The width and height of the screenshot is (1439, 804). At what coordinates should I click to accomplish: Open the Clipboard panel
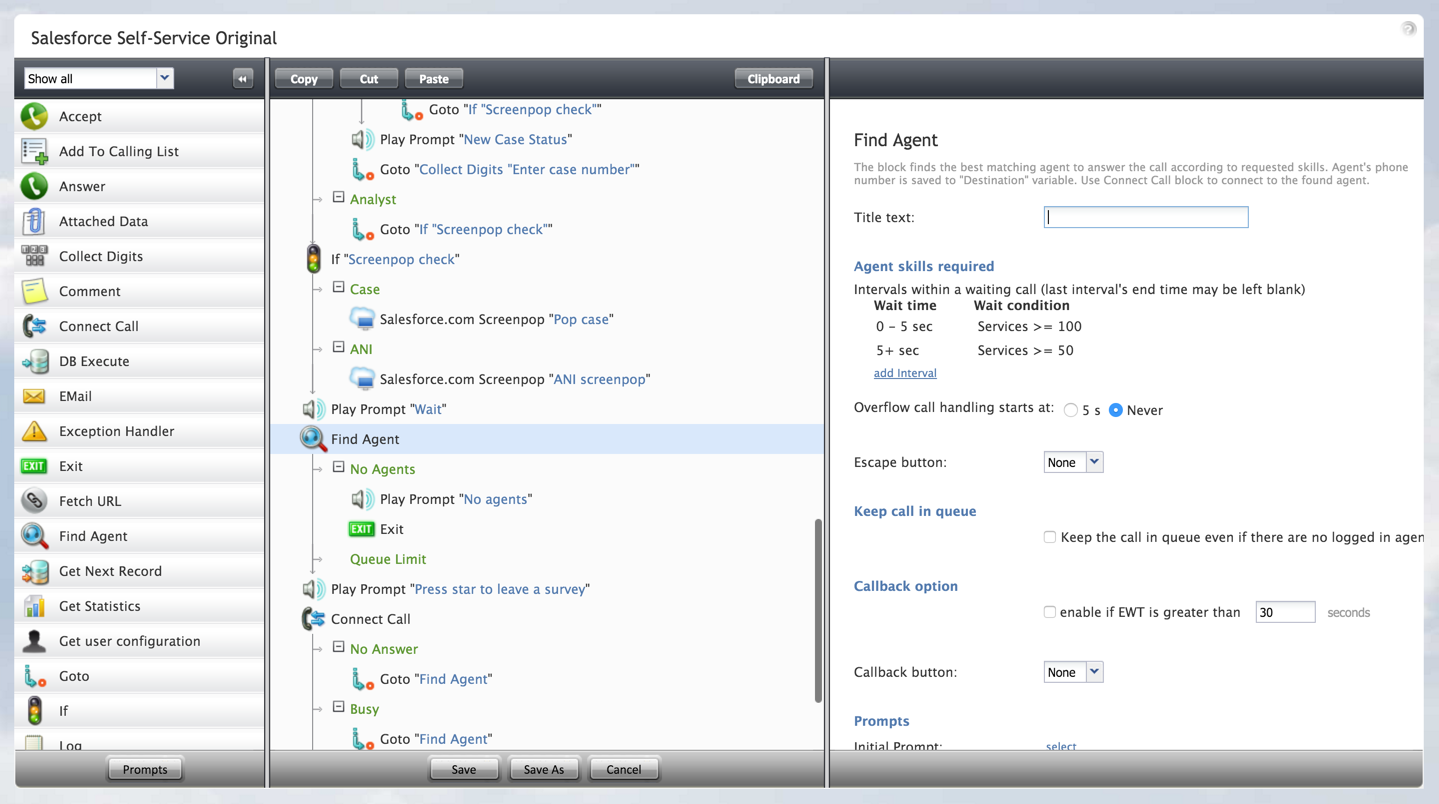(x=774, y=78)
